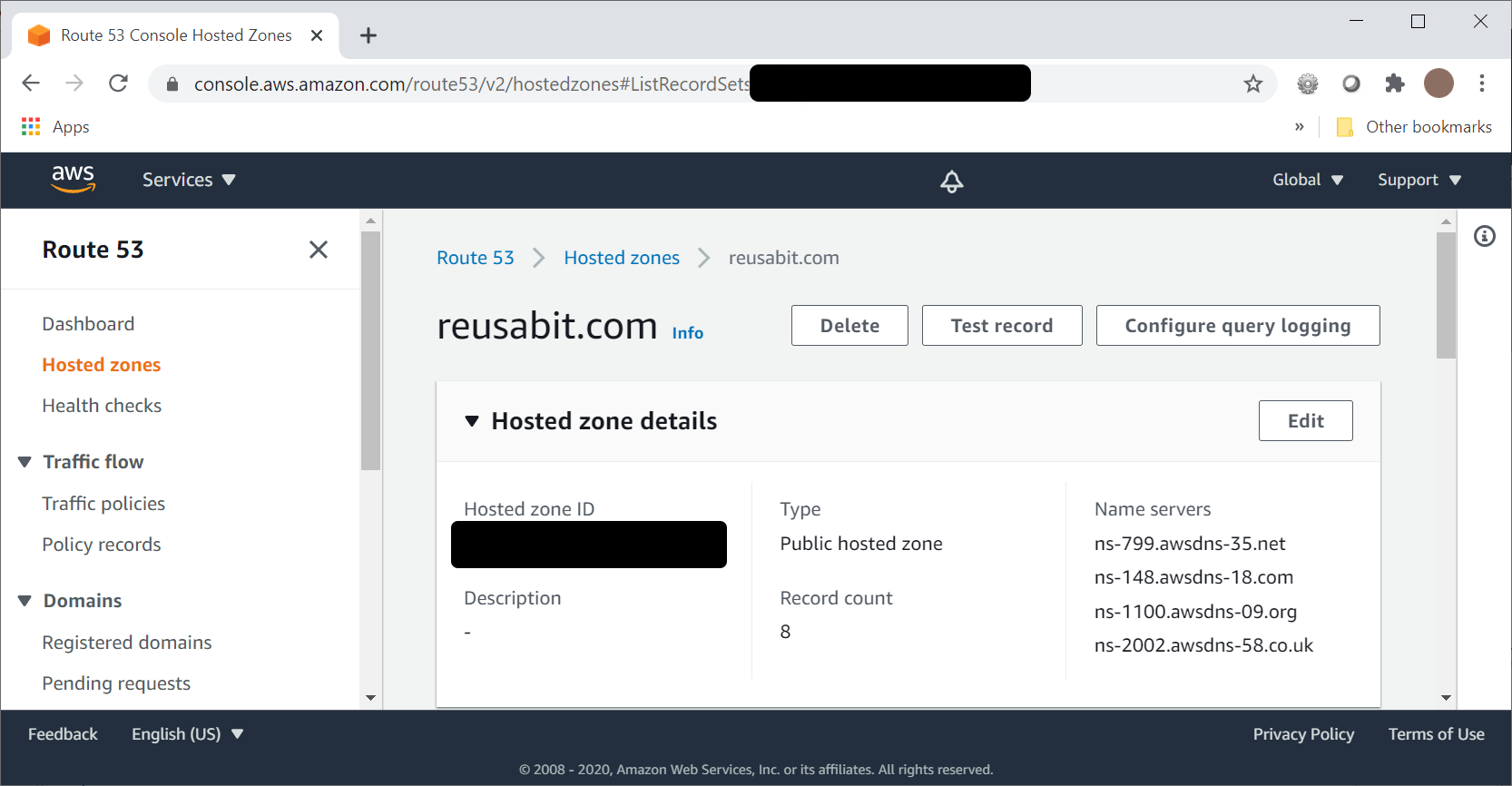Click the record count value 8

coord(785,632)
